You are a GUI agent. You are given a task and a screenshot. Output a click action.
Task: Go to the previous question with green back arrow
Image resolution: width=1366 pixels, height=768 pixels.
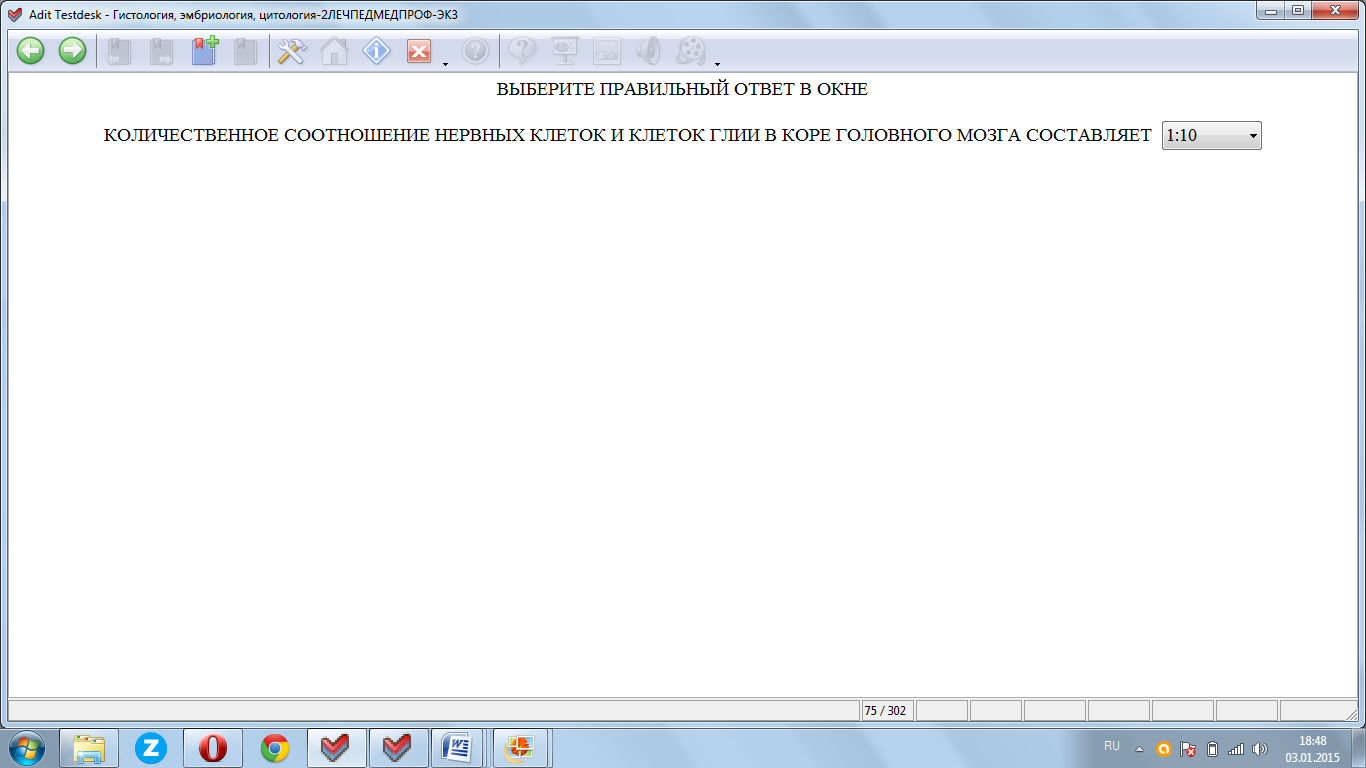[x=31, y=51]
